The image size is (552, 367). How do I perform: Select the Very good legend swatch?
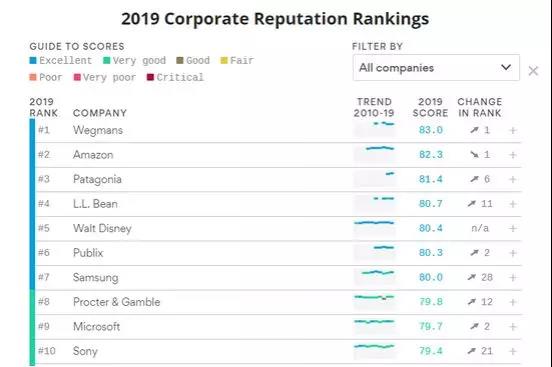click(x=107, y=60)
